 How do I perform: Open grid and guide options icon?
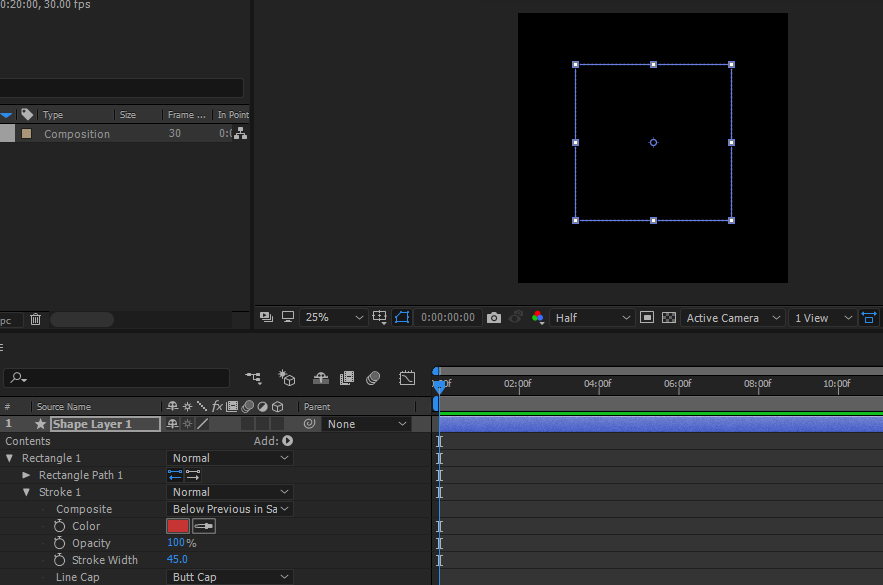(x=380, y=318)
